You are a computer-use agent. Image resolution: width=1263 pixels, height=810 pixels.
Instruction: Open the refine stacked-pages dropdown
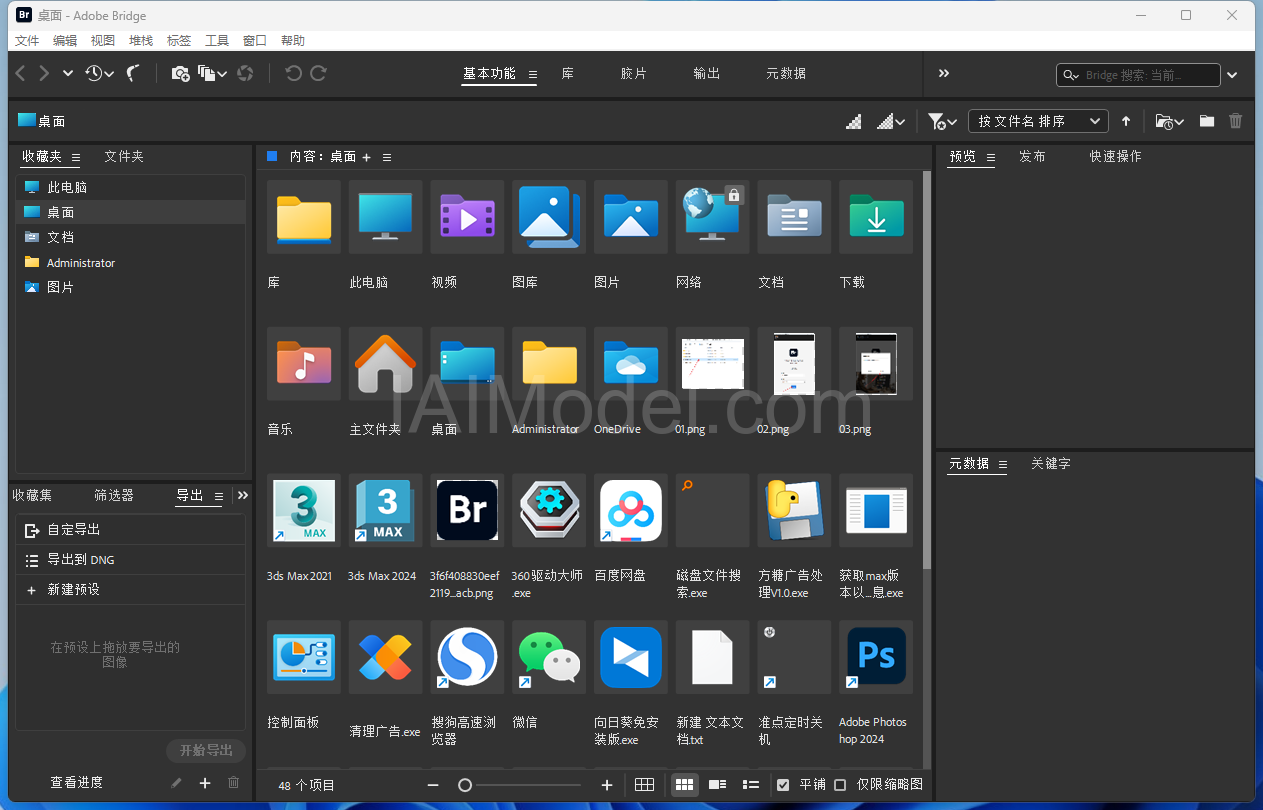212,73
